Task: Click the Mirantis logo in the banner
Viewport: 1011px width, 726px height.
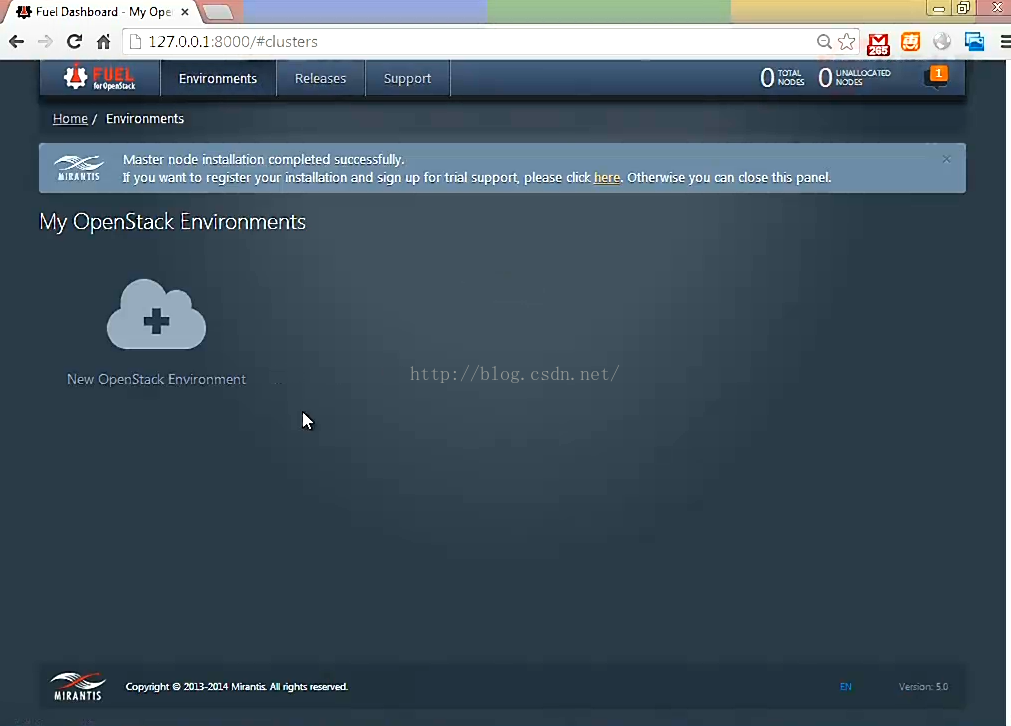Action: coord(79,168)
